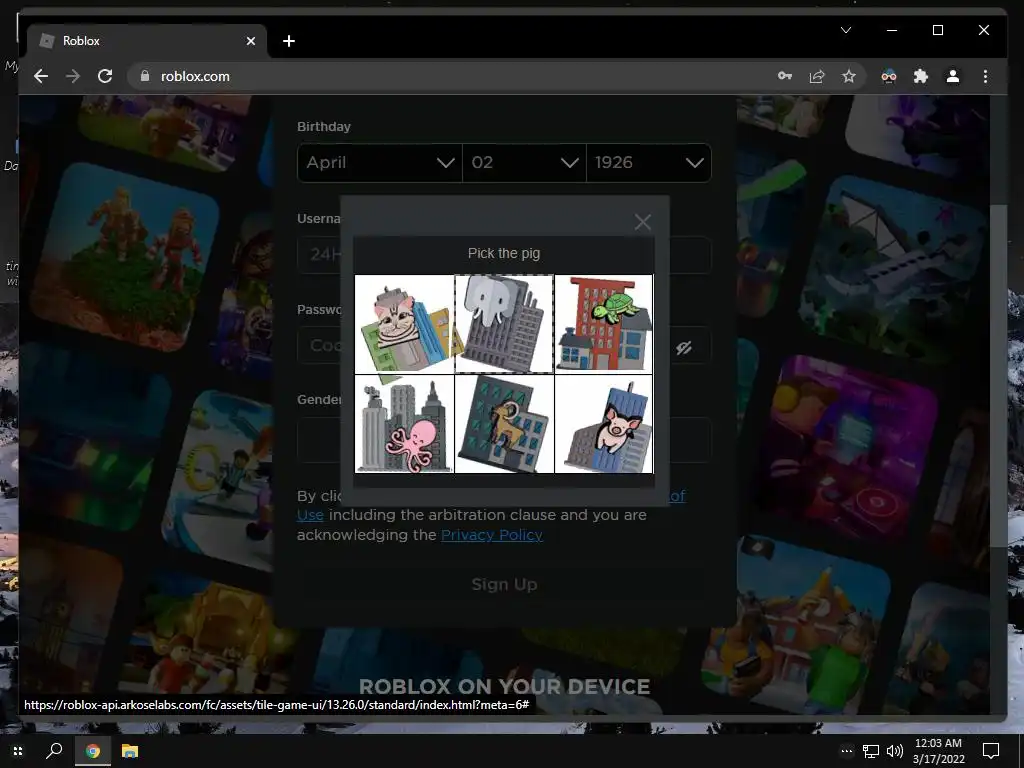Screen dimensions: 1024x768
Task: Open the incognito-style extension icon
Action: coord(889,76)
